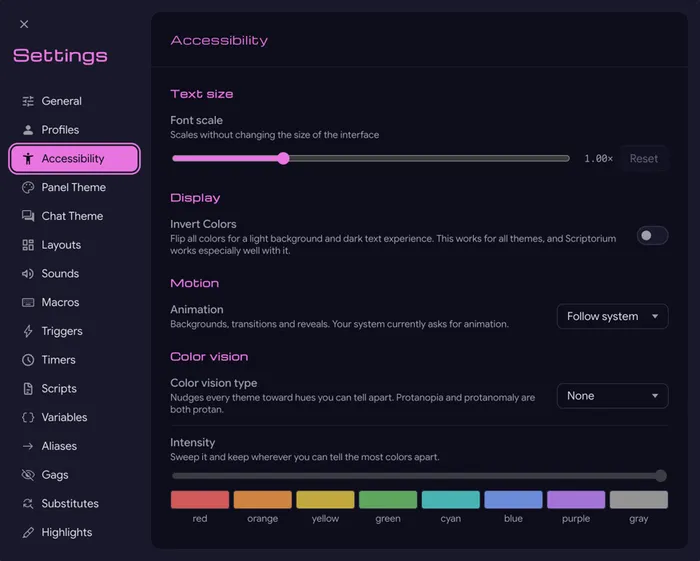700x561 pixels.
Task: Navigate to Gags settings
Action: pyautogui.click(x=75, y=475)
